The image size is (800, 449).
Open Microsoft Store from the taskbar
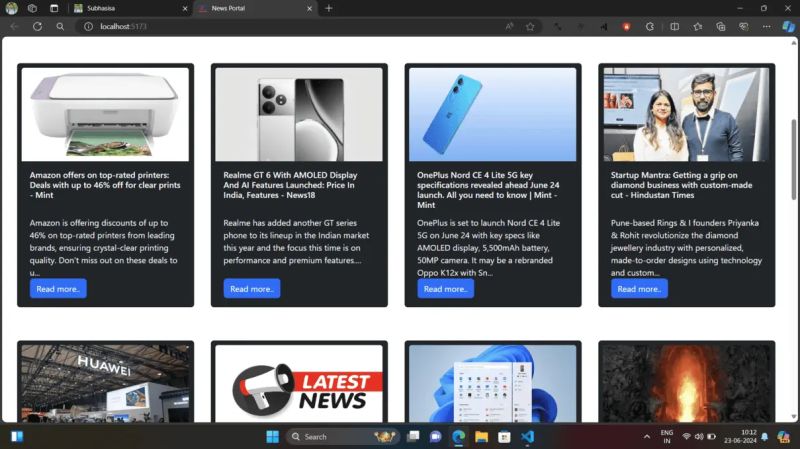[504, 437]
